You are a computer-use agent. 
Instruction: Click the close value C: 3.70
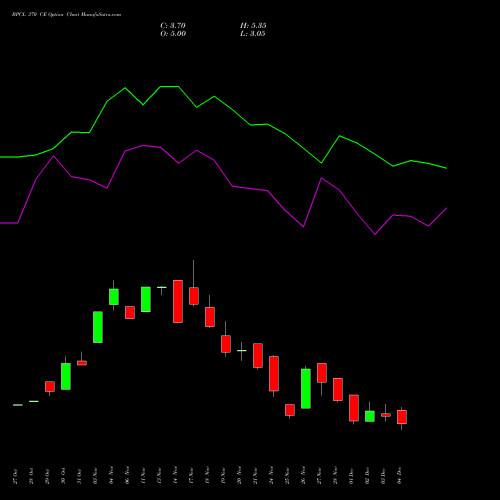pos(173,26)
